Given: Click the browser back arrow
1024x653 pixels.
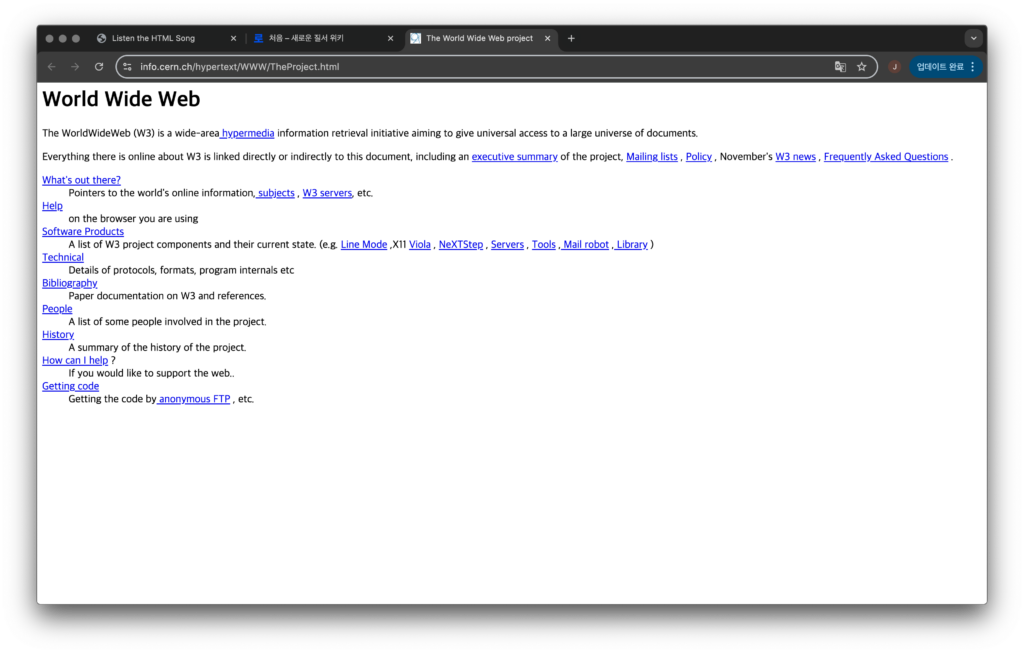Looking at the screenshot, I should (51, 67).
